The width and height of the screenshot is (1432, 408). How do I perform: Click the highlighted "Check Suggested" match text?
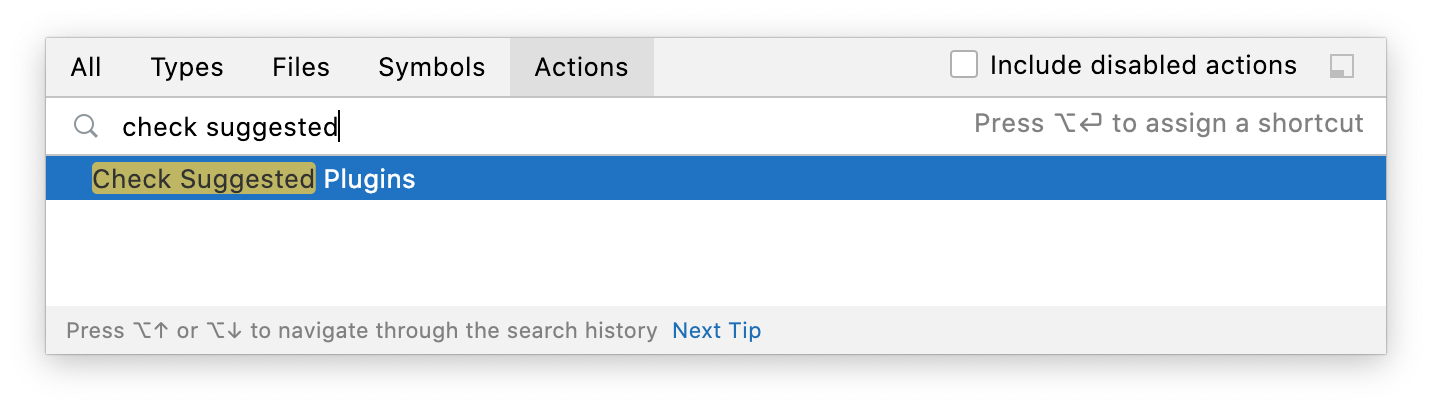pyautogui.click(x=203, y=179)
